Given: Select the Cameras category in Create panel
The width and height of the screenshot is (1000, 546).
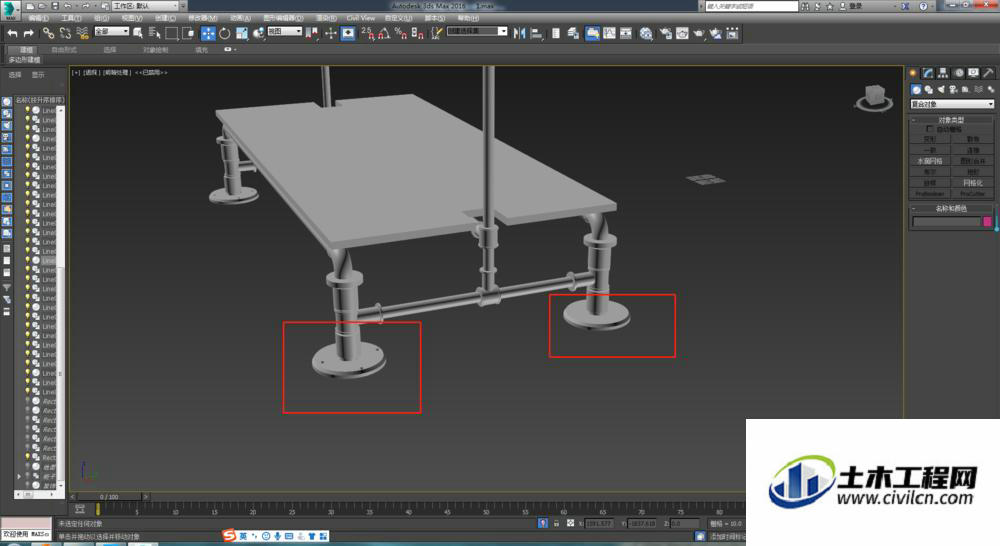Looking at the screenshot, I should click(x=953, y=89).
